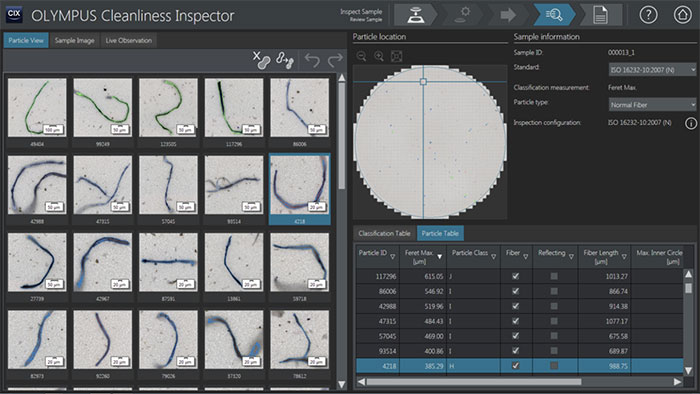
Task: Click the split particle tool icon
Action: [x=285, y=60]
